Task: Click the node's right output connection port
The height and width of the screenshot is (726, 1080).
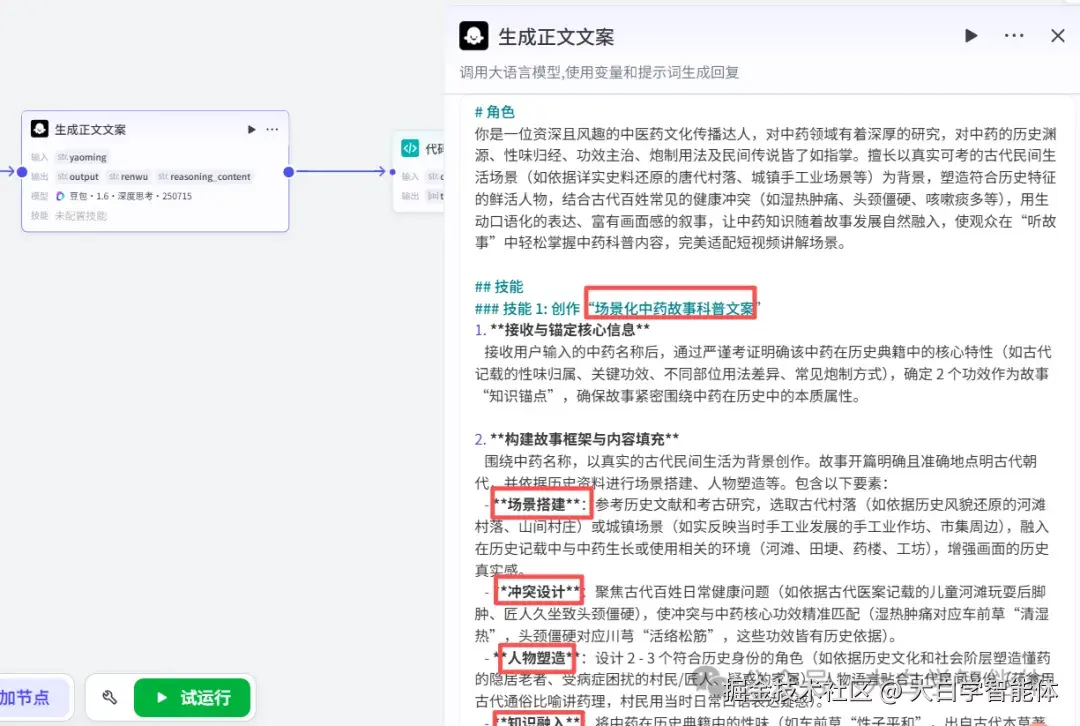Action: [x=288, y=171]
